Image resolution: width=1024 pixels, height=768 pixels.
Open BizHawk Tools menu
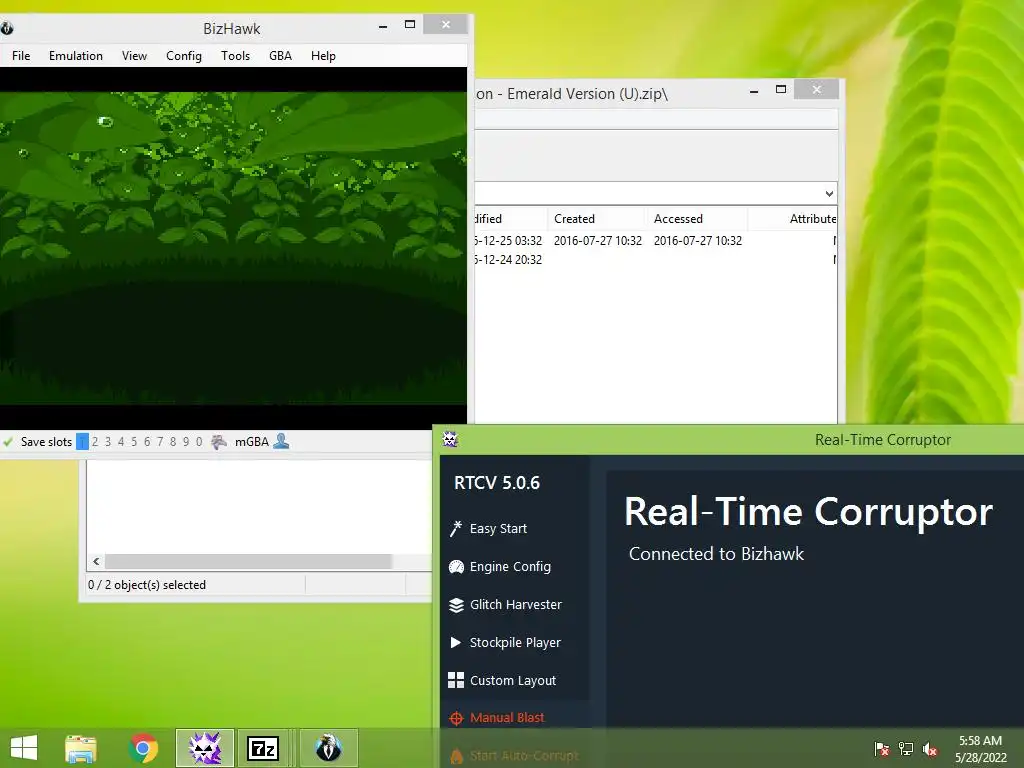(x=235, y=56)
